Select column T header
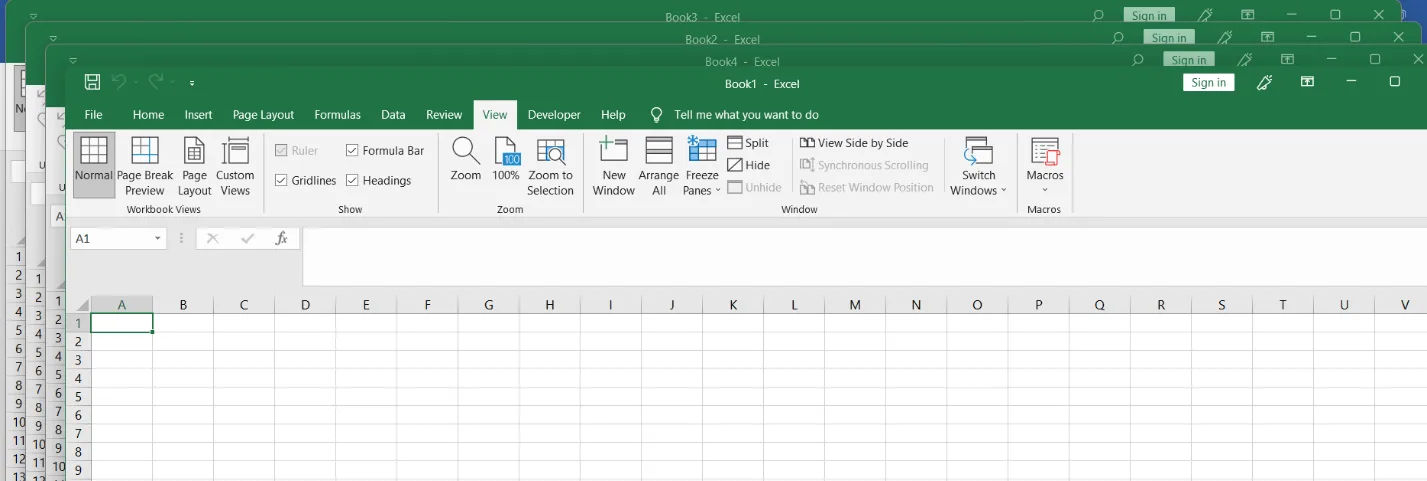The width and height of the screenshot is (1427, 481). pyautogui.click(x=1283, y=304)
